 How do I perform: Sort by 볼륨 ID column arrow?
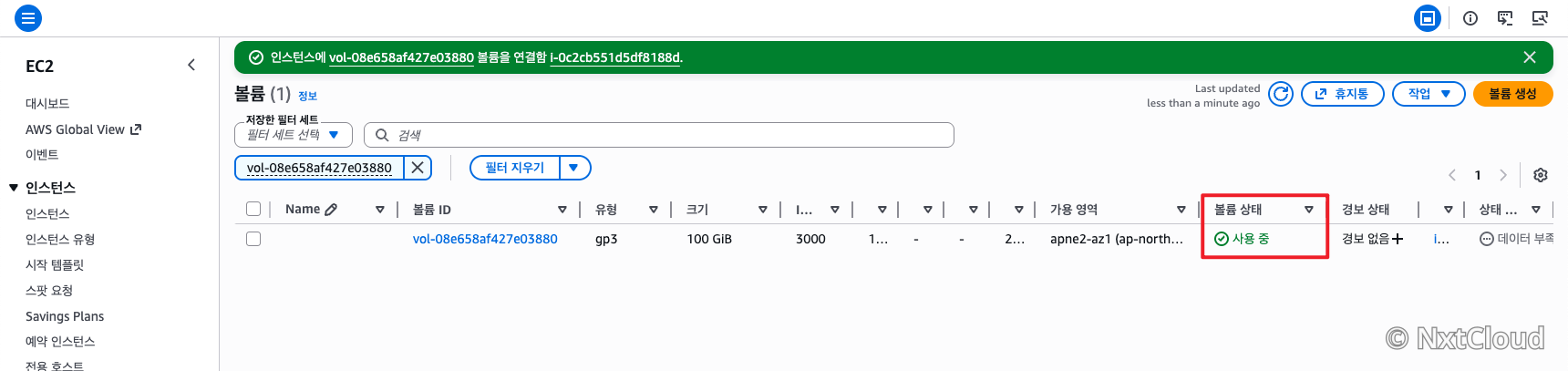coord(562,210)
